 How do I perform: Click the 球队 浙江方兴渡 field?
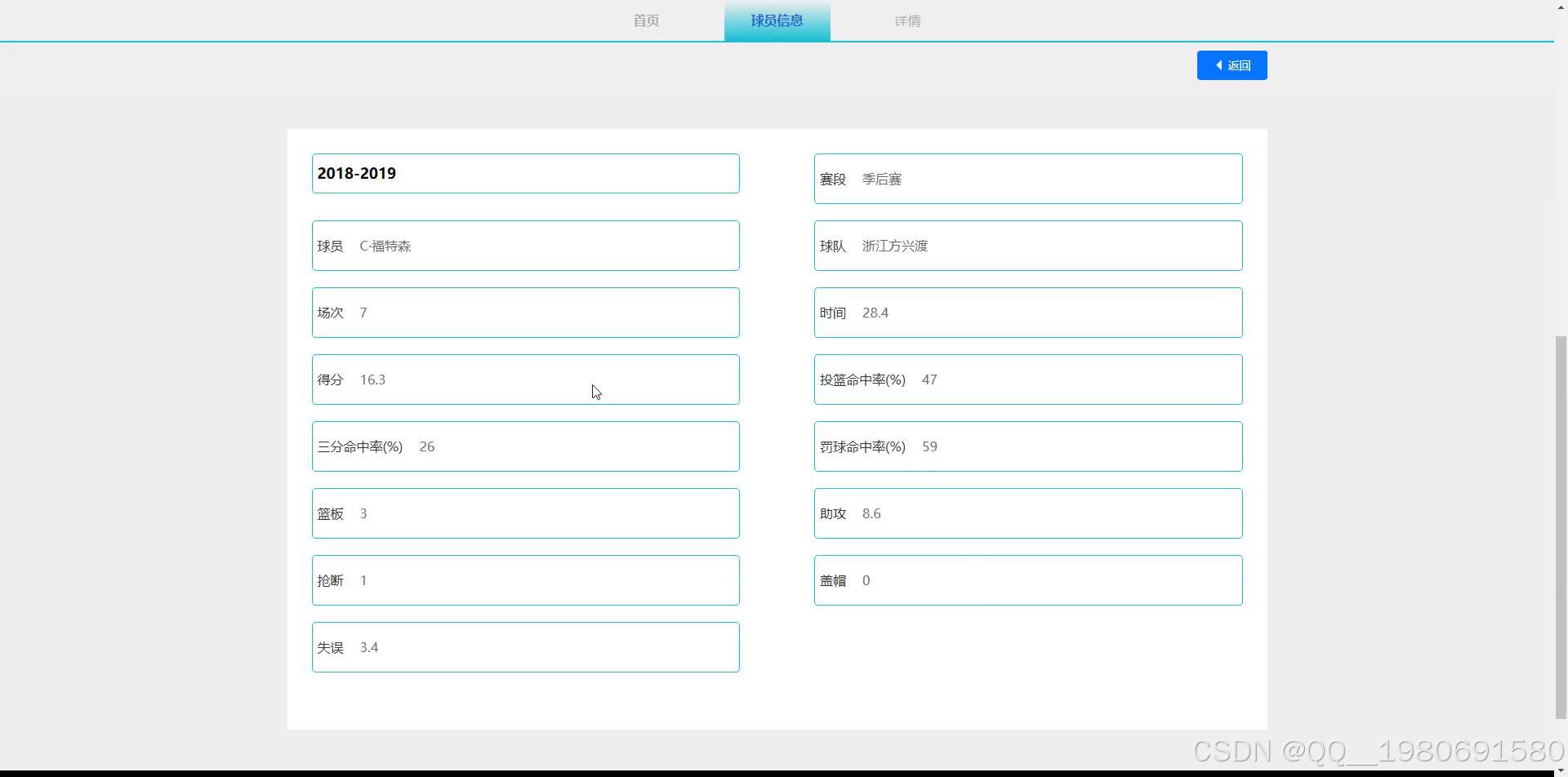[x=1027, y=245]
